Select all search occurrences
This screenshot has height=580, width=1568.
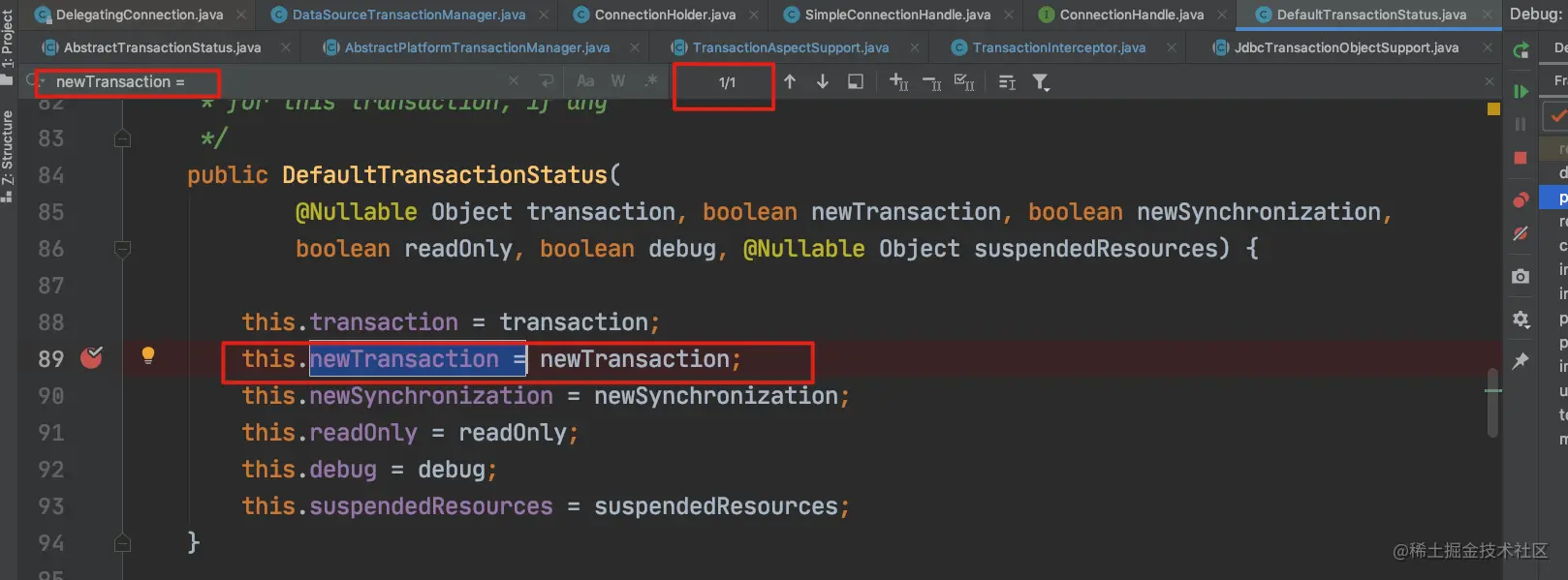(x=964, y=82)
